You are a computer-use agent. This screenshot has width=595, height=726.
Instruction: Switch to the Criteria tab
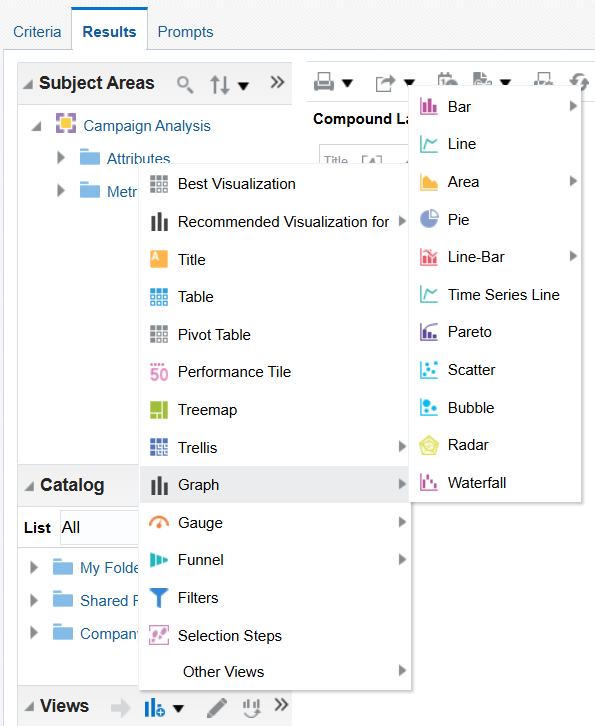tap(37, 31)
